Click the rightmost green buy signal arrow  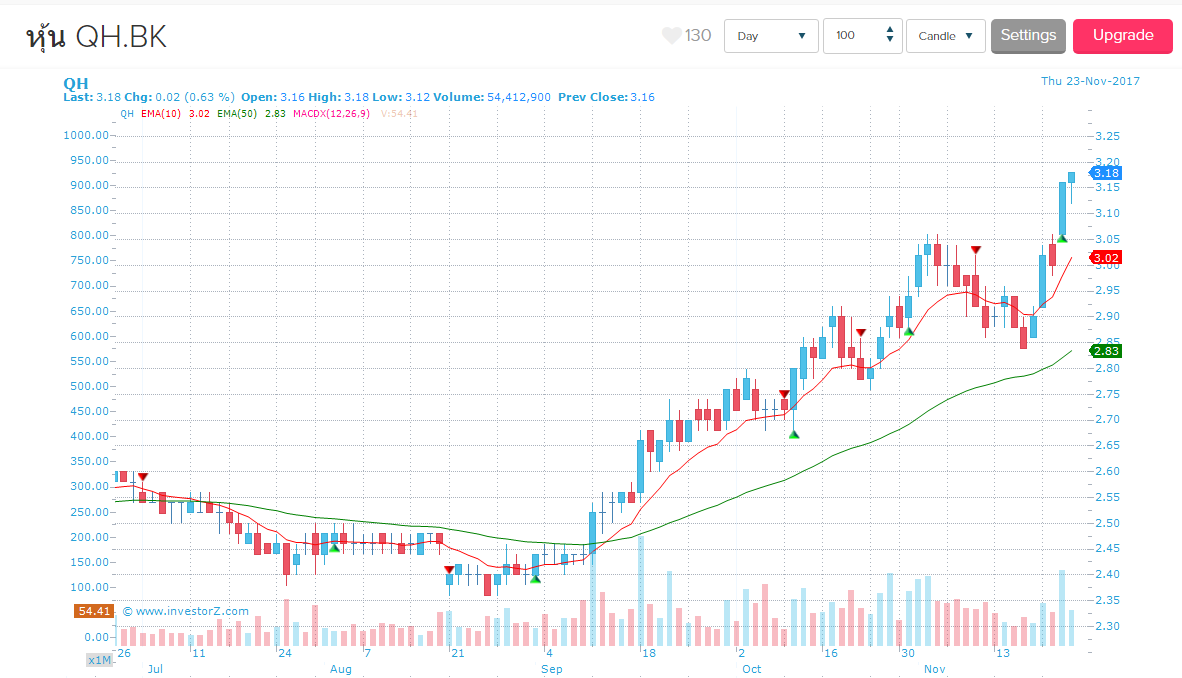pyautogui.click(x=1062, y=238)
